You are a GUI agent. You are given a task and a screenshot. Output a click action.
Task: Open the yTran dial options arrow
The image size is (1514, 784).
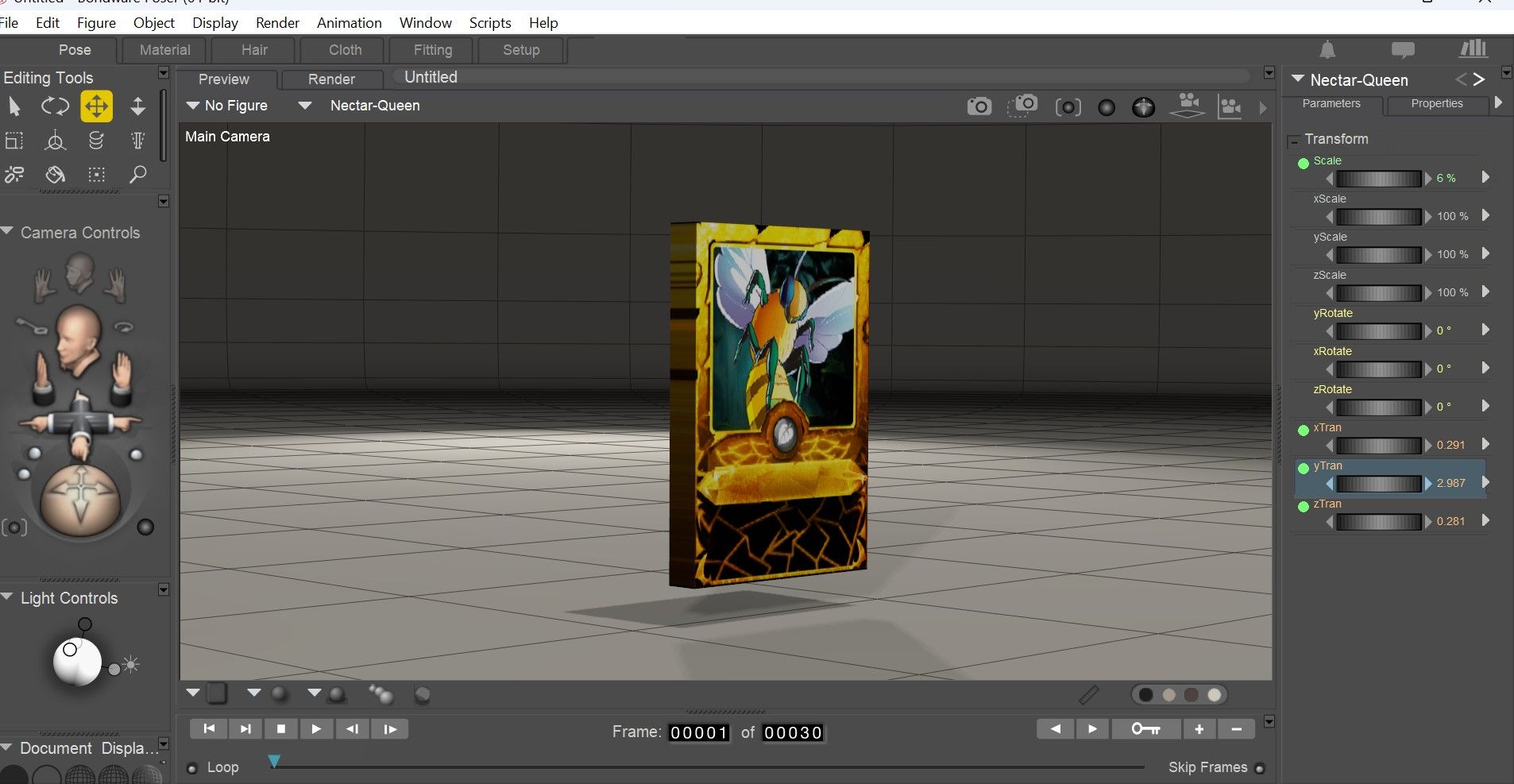click(1485, 482)
